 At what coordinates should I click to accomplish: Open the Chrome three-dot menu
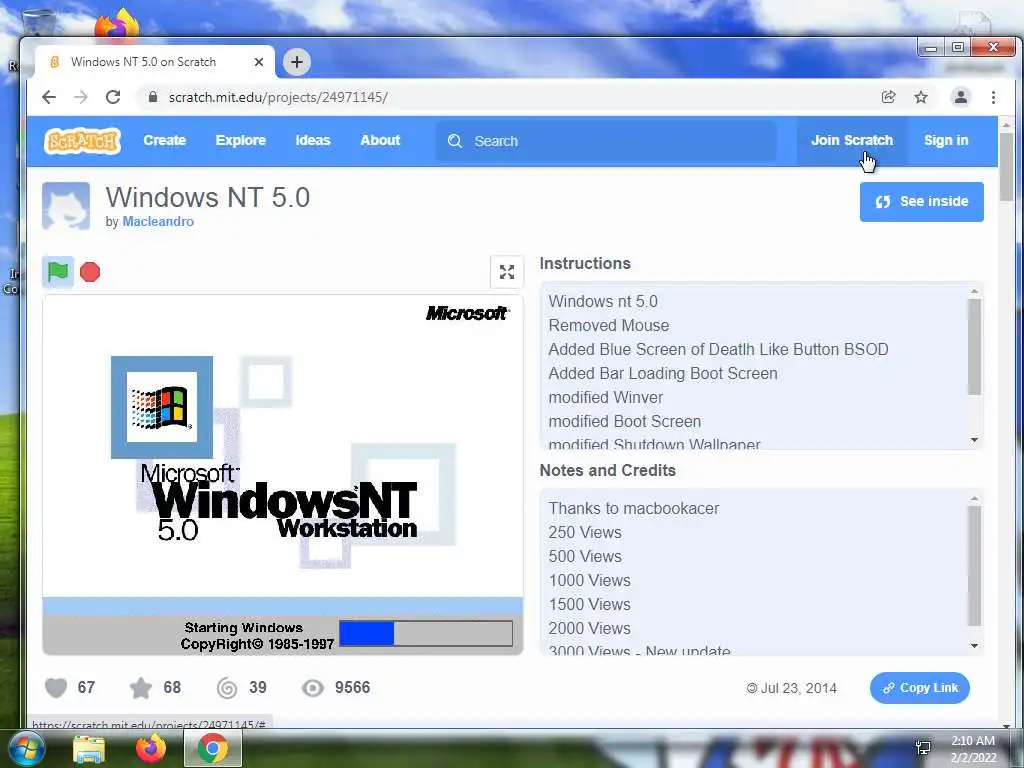(993, 97)
